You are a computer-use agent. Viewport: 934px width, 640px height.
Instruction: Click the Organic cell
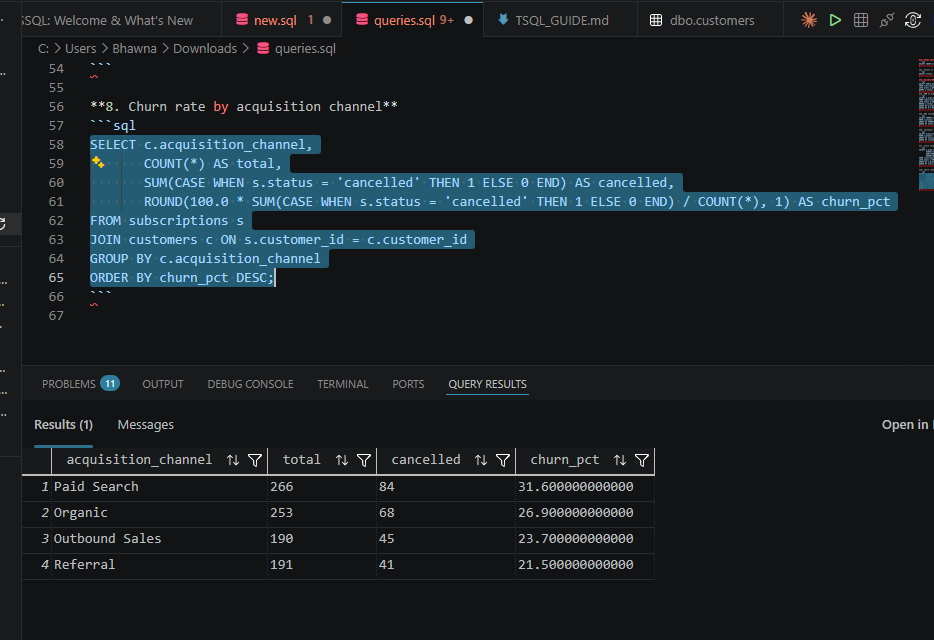pyautogui.click(x=159, y=513)
